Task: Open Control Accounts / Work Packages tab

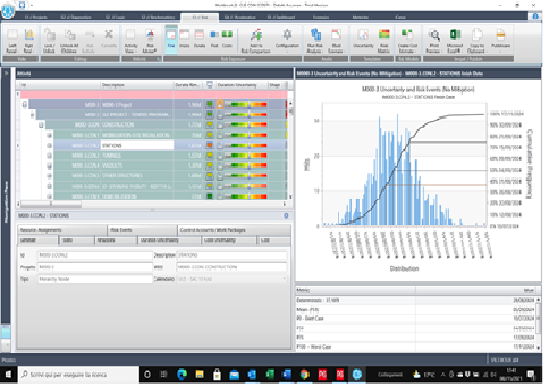Action: tap(234, 230)
